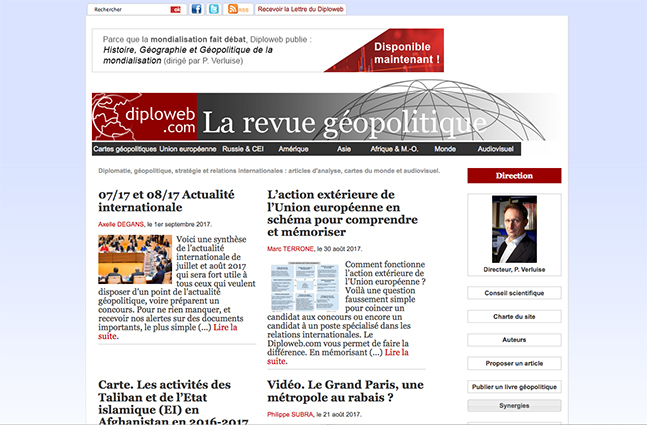Click the Synergies button
This screenshot has width=647, height=425.
click(514, 406)
